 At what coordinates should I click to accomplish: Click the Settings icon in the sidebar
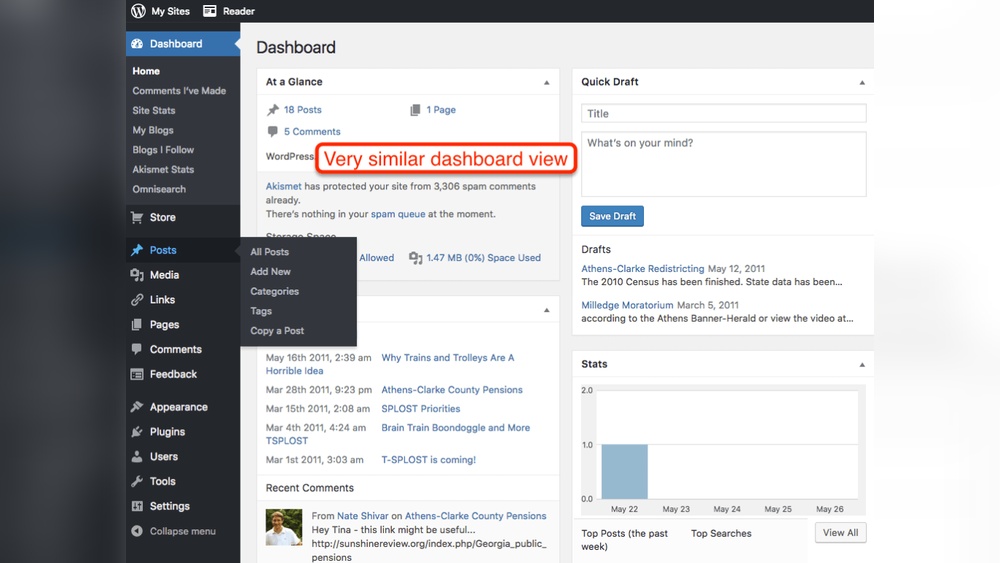pyautogui.click(x=137, y=506)
